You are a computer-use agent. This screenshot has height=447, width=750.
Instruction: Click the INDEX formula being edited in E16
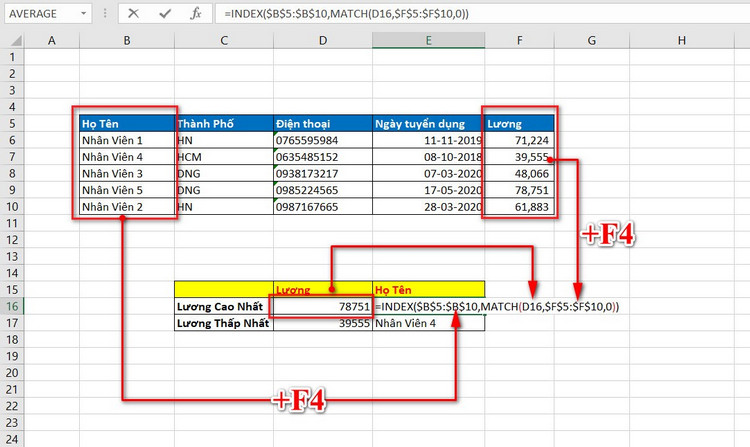[496, 306]
